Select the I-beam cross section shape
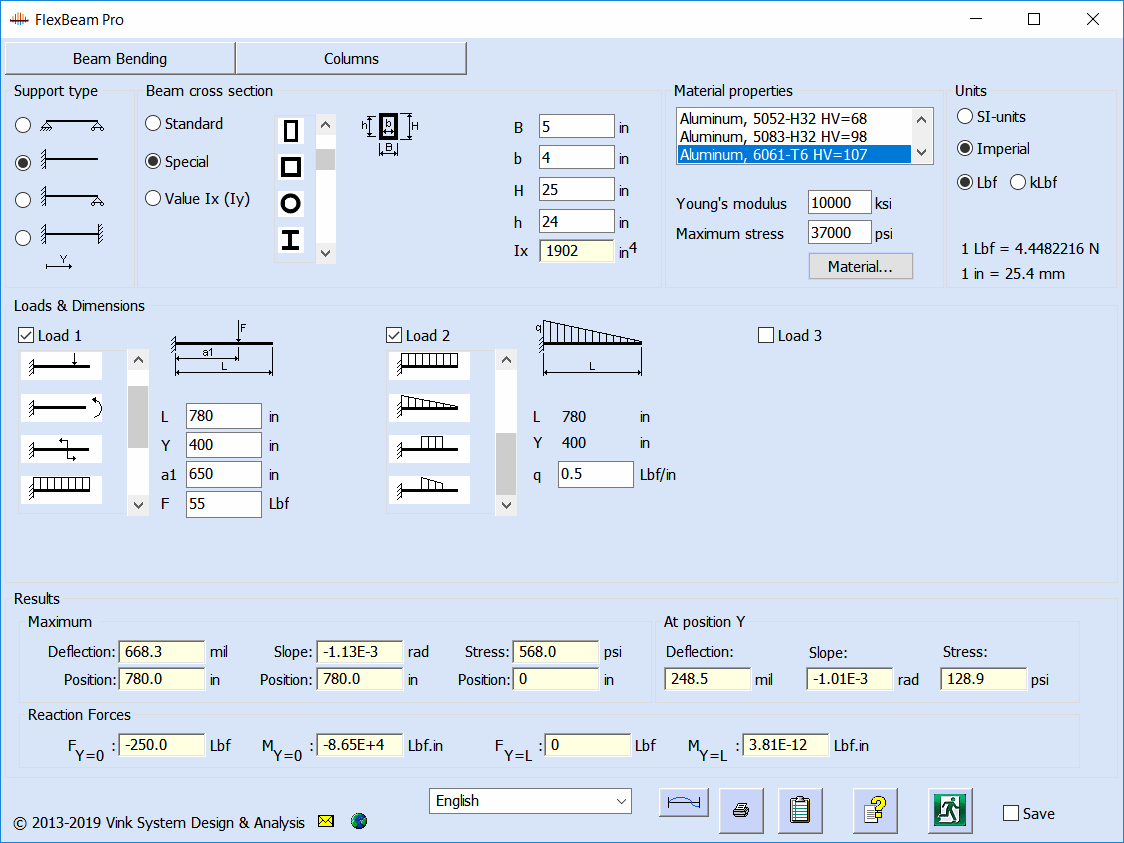This screenshot has width=1124, height=843. tap(291, 240)
